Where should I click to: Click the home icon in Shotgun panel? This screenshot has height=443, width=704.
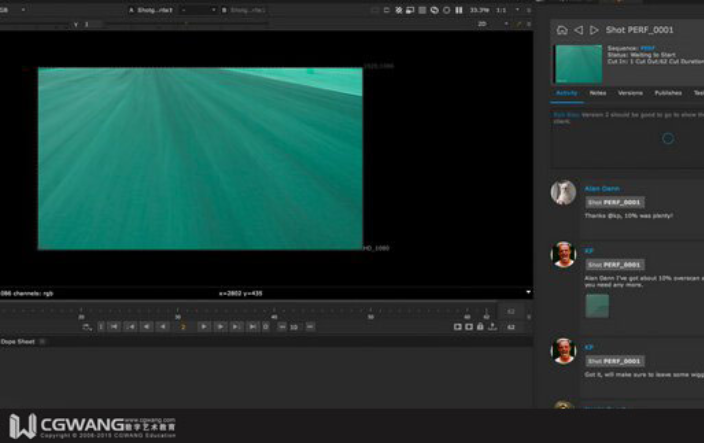click(x=562, y=30)
